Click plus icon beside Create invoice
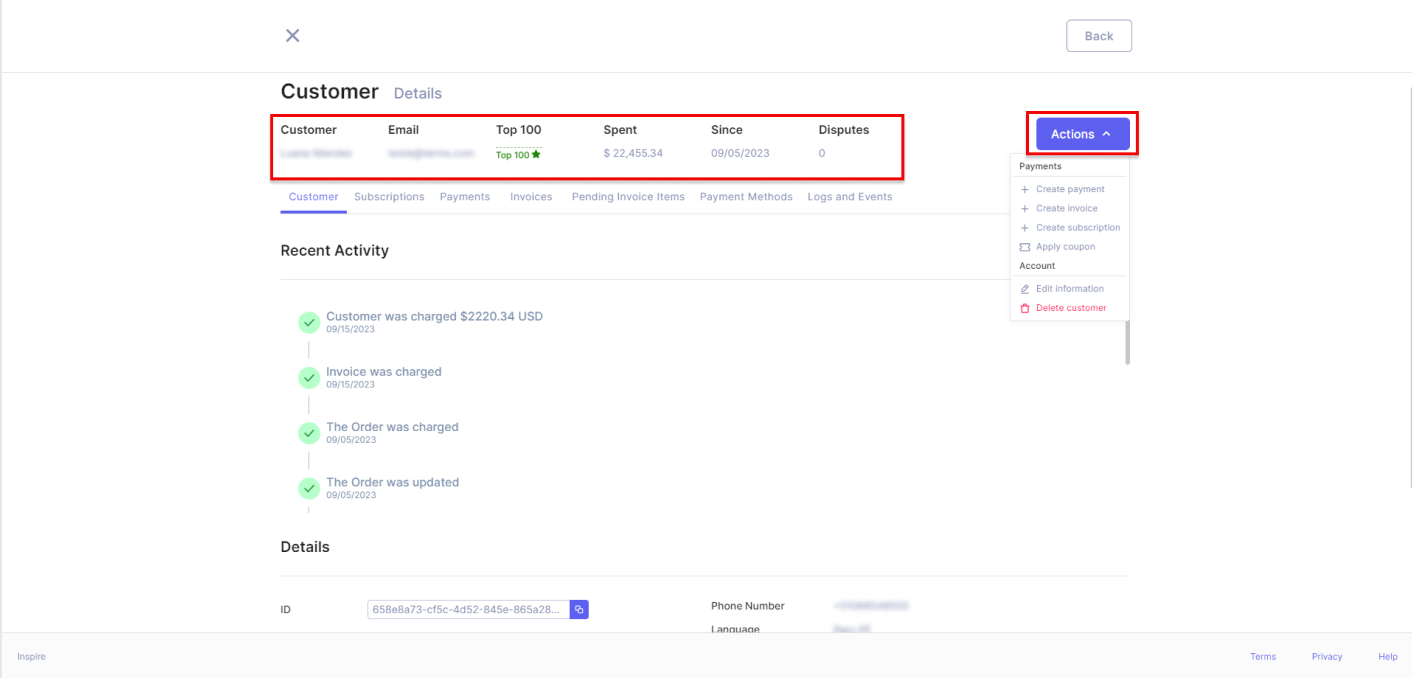 (x=1025, y=208)
